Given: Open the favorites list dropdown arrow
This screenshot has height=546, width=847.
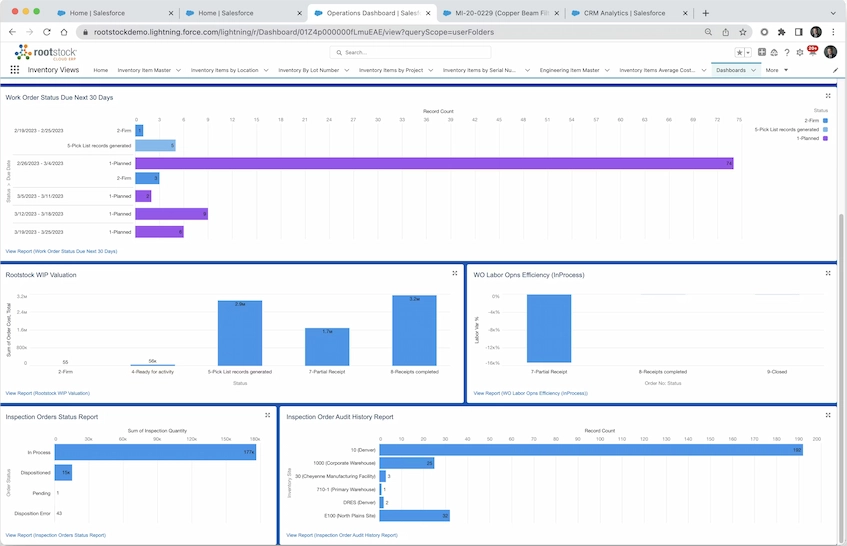Looking at the screenshot, I should 748,52.
